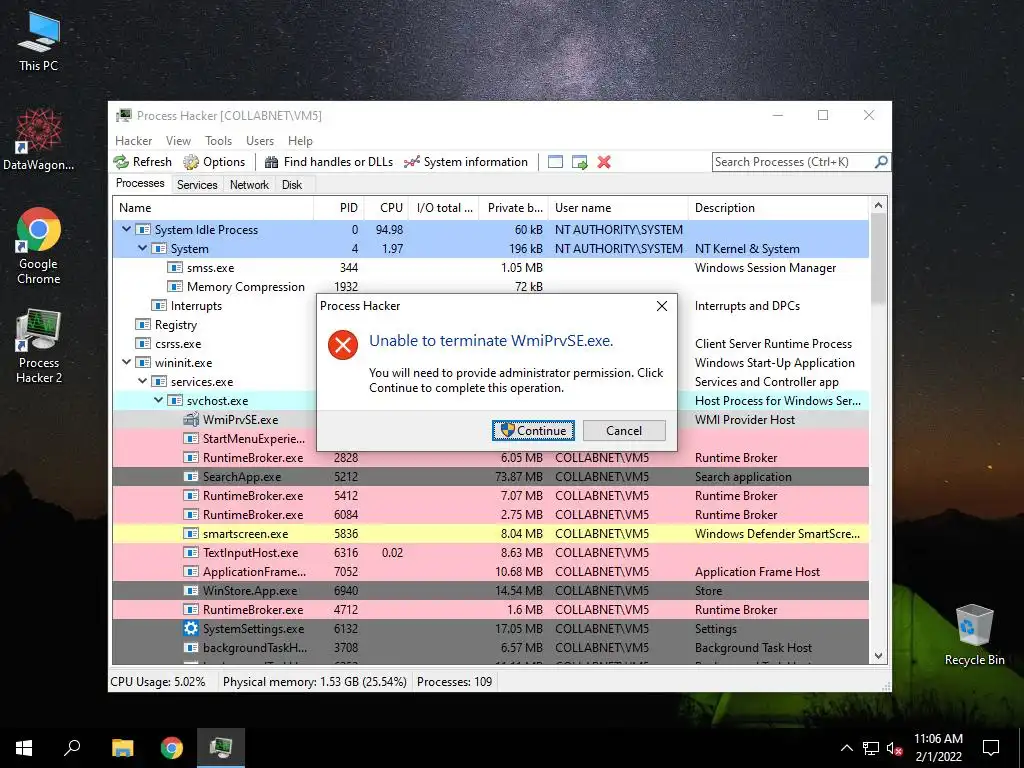Open Chrome from the taskbar
1024x768 pixels.
[172, 748]
